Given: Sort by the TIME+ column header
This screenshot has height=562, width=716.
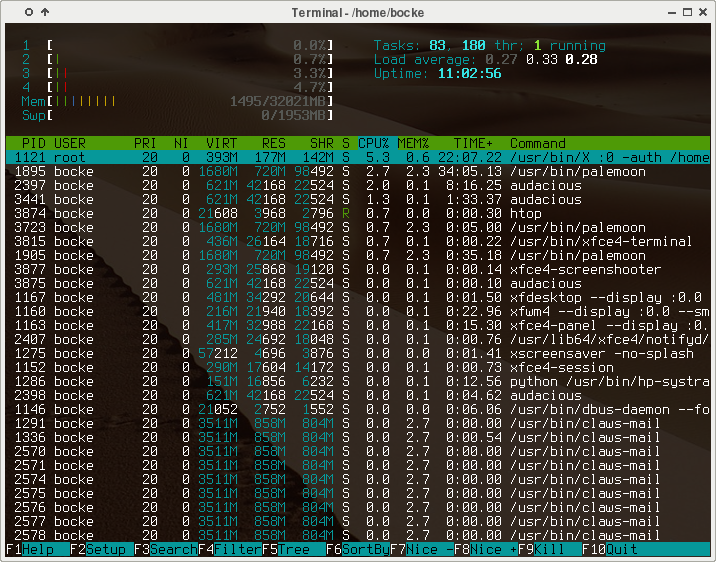Looking at the screenshot, I should pos(473,143).
